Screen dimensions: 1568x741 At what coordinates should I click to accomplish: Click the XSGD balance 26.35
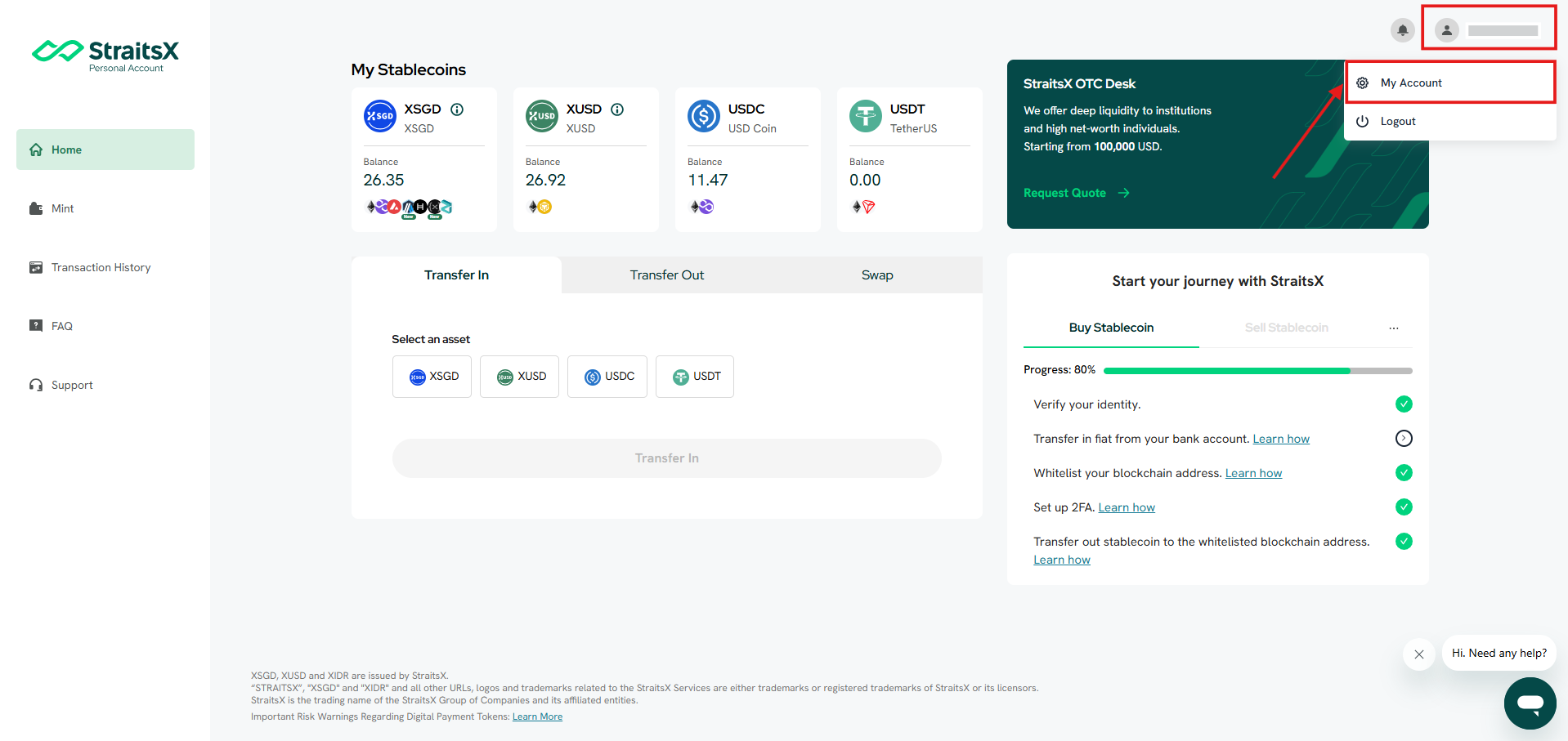pos(383,180)
